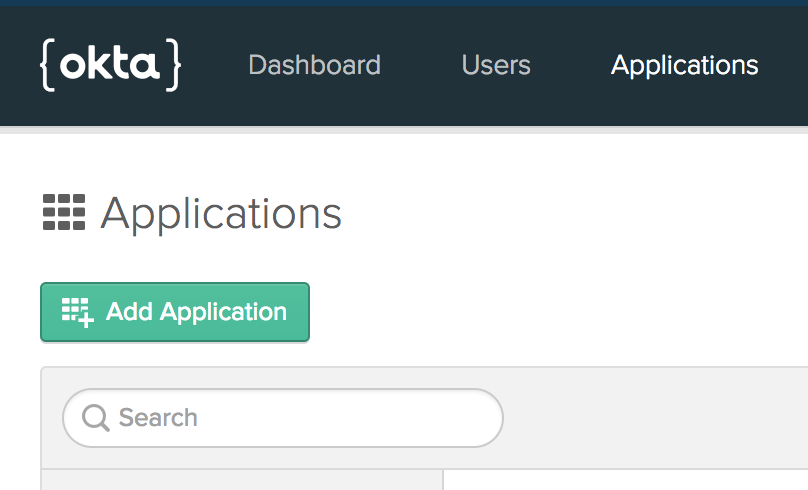This screenshot has width=808, height=490.
Task: Click the gray filter bar beside Search
Action: (654, 418)
